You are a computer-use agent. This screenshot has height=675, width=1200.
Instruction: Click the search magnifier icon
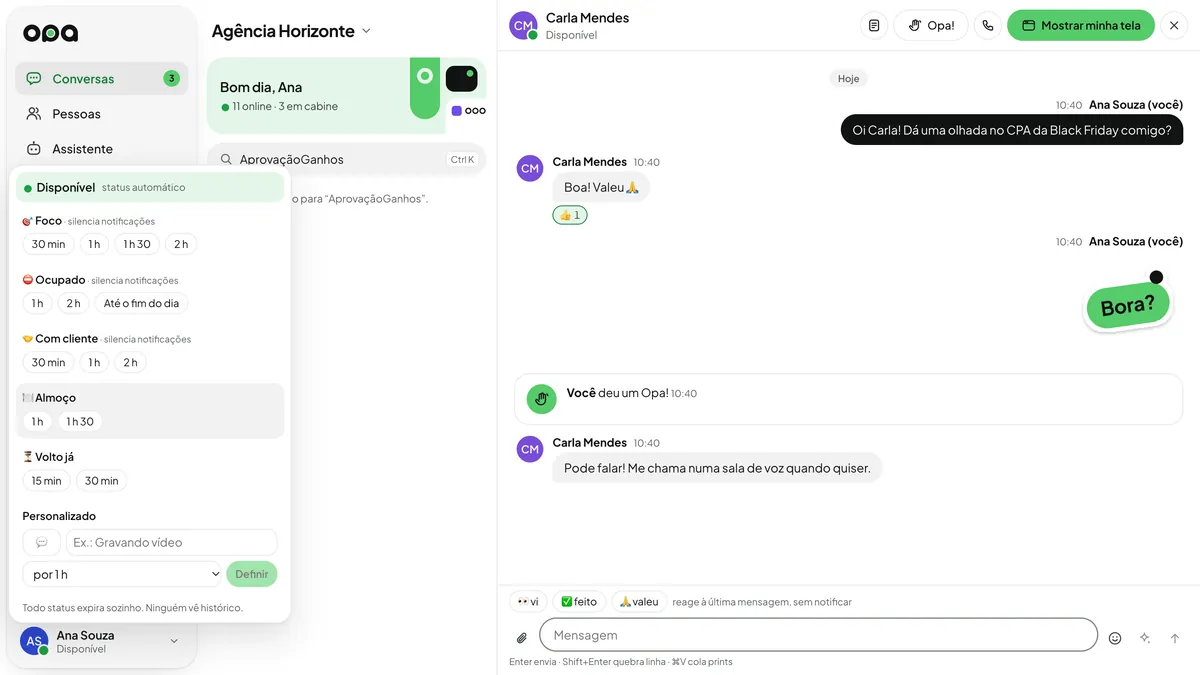tap(227, 159)
